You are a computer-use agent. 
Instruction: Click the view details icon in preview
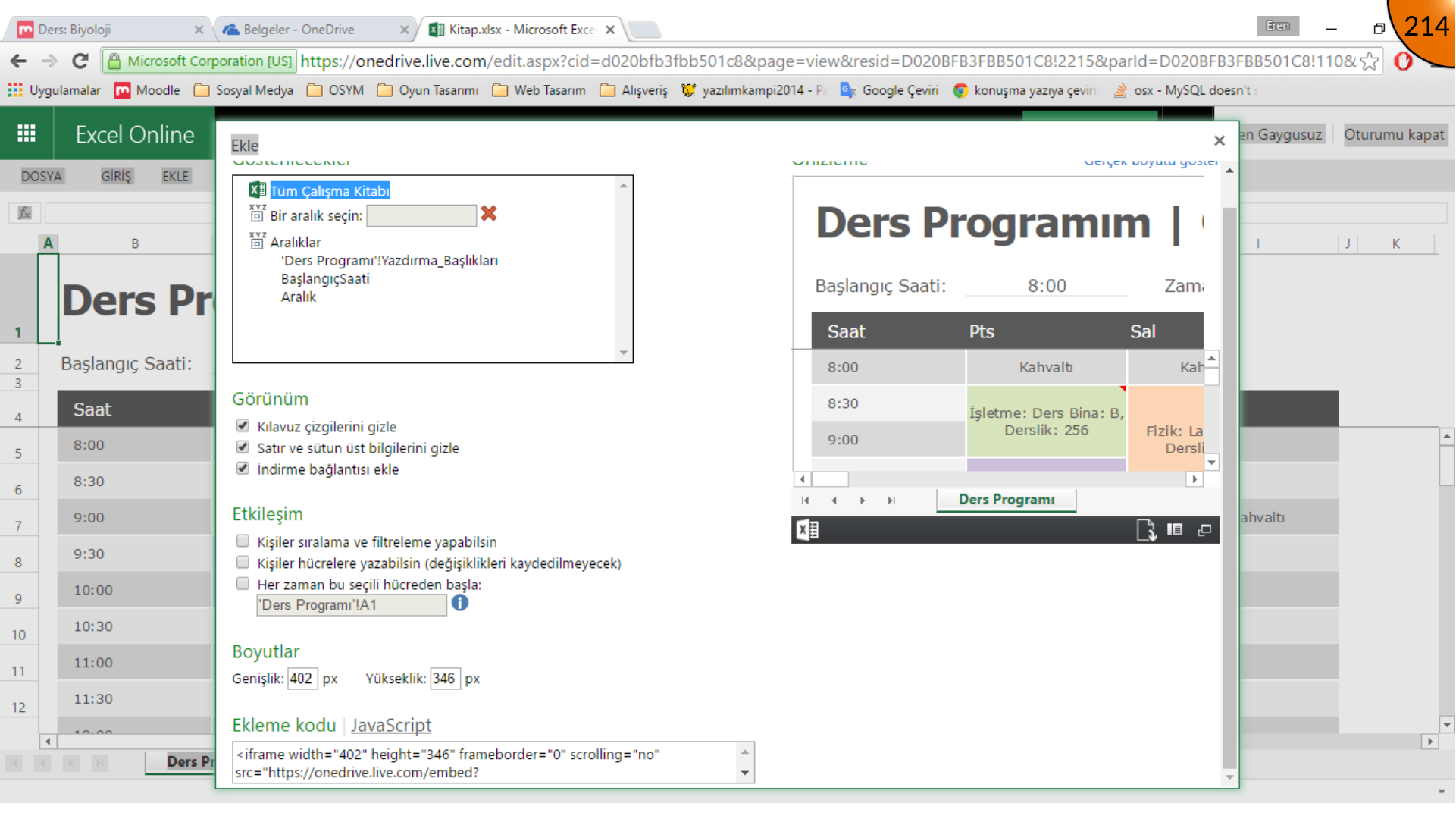1175,529
